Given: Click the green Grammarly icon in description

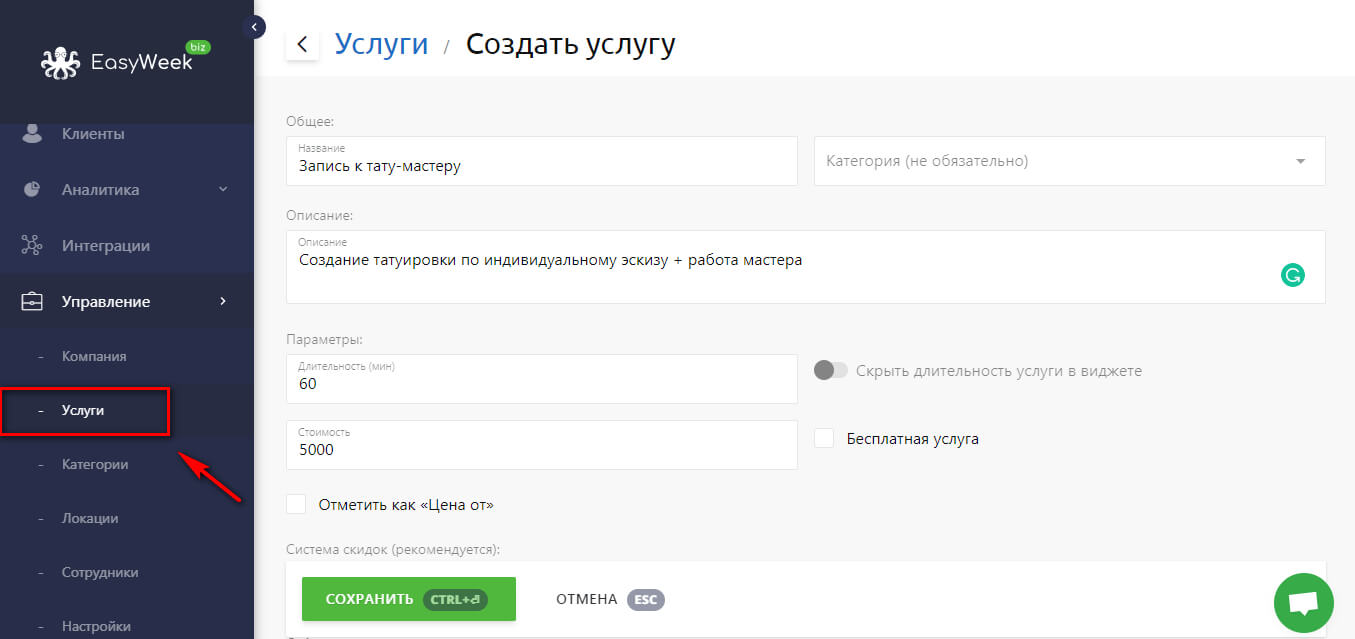Looking at the screenshot, I should coord(1293,276).
